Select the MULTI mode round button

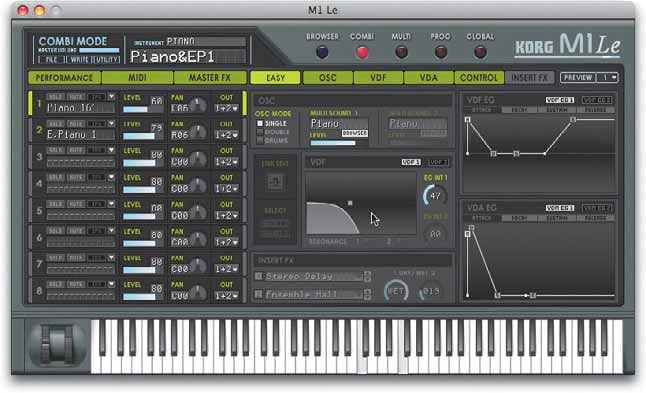[401, 52]
